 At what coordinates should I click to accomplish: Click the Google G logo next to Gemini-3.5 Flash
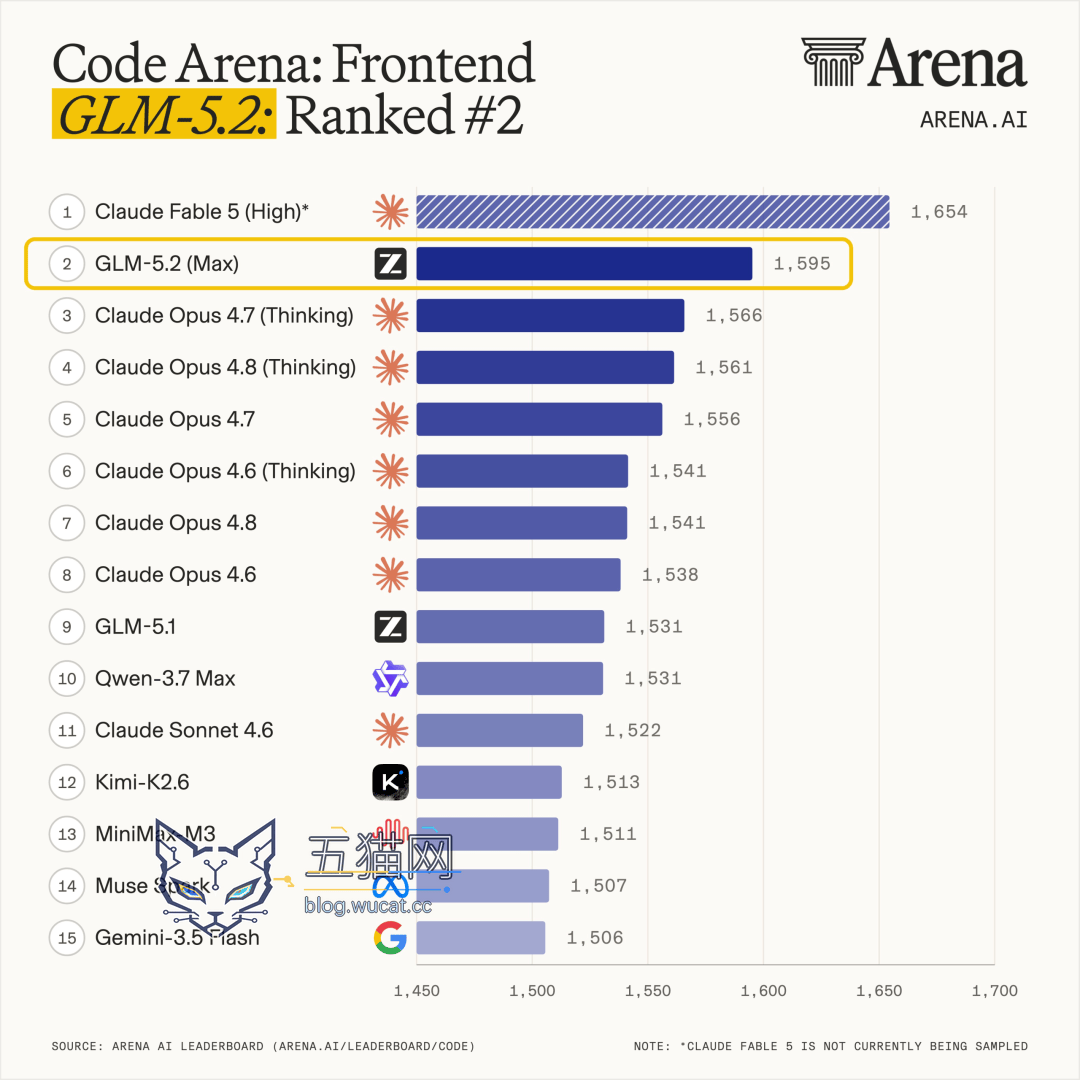(391, 938)
